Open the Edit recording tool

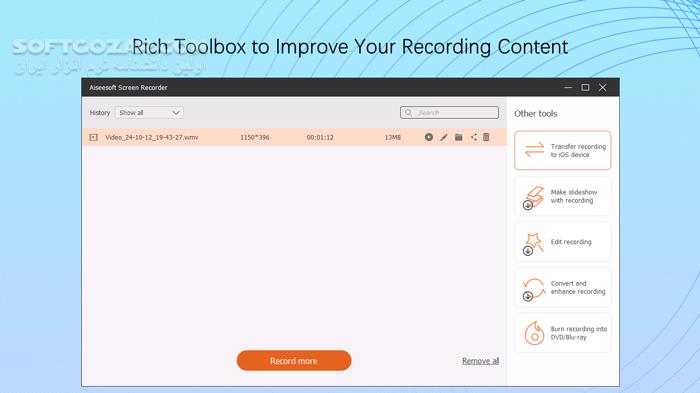(562, 242)
